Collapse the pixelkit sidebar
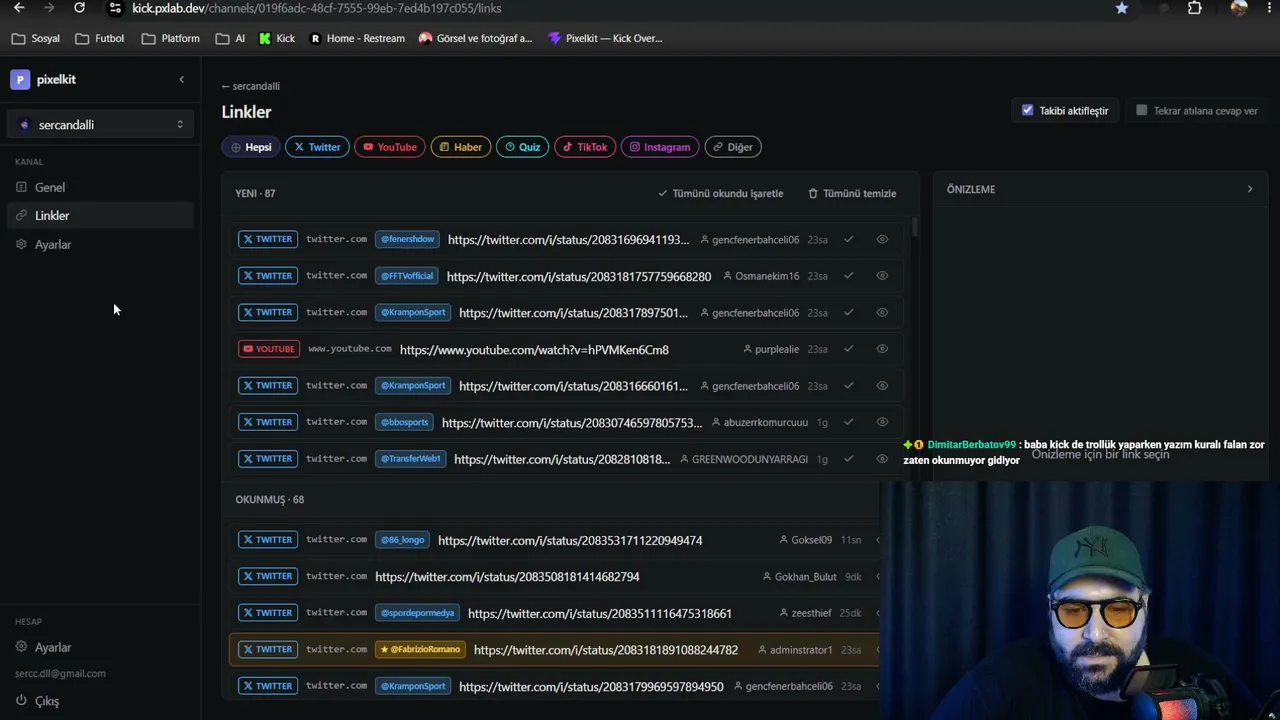 181,80
